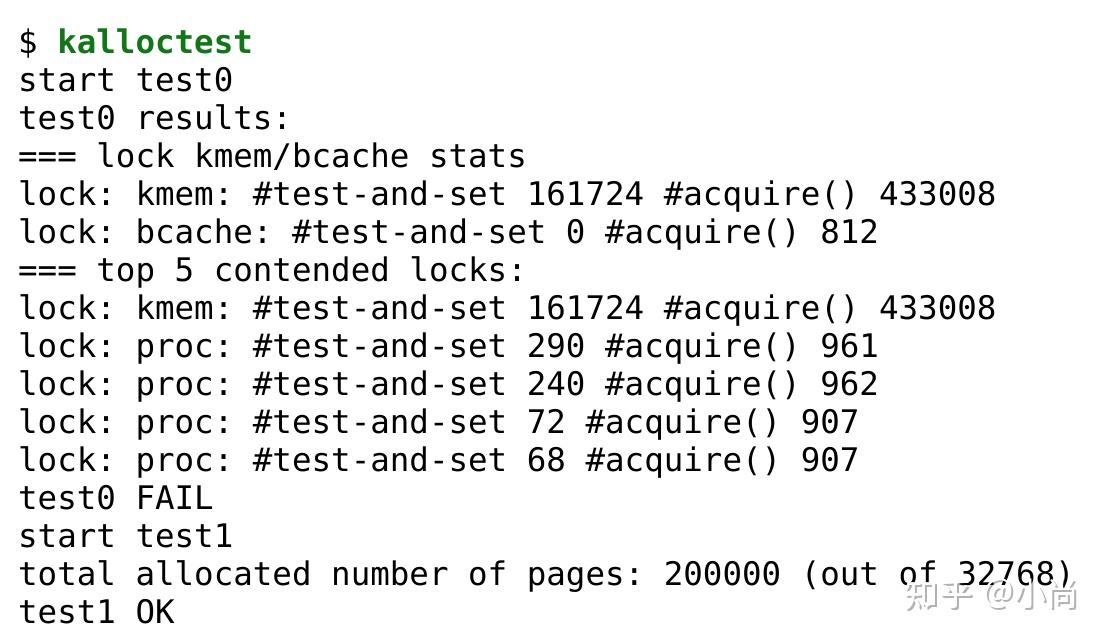Click the "start test0" line
Screen dimensions: 1108x642
[x=125, y=80]
